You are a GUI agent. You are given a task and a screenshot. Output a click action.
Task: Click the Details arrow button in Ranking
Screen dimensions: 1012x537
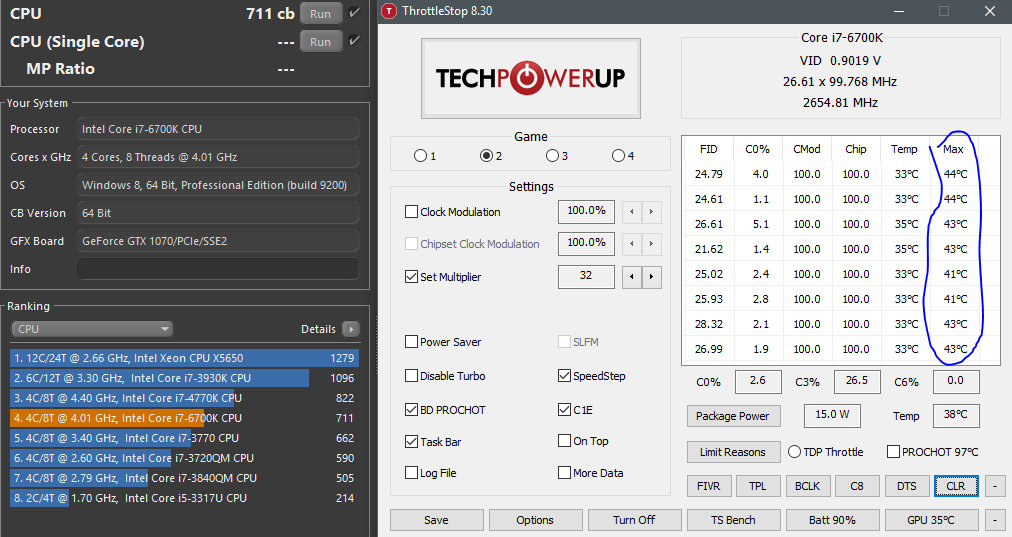351,329
